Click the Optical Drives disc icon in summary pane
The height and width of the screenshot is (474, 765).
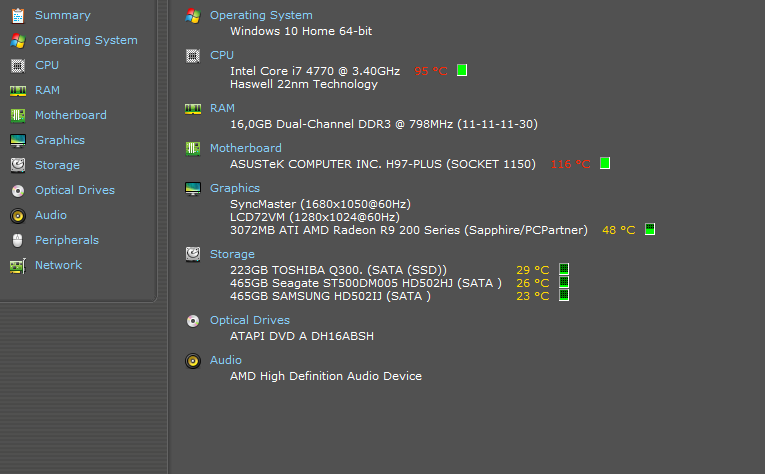pos(193,320)
